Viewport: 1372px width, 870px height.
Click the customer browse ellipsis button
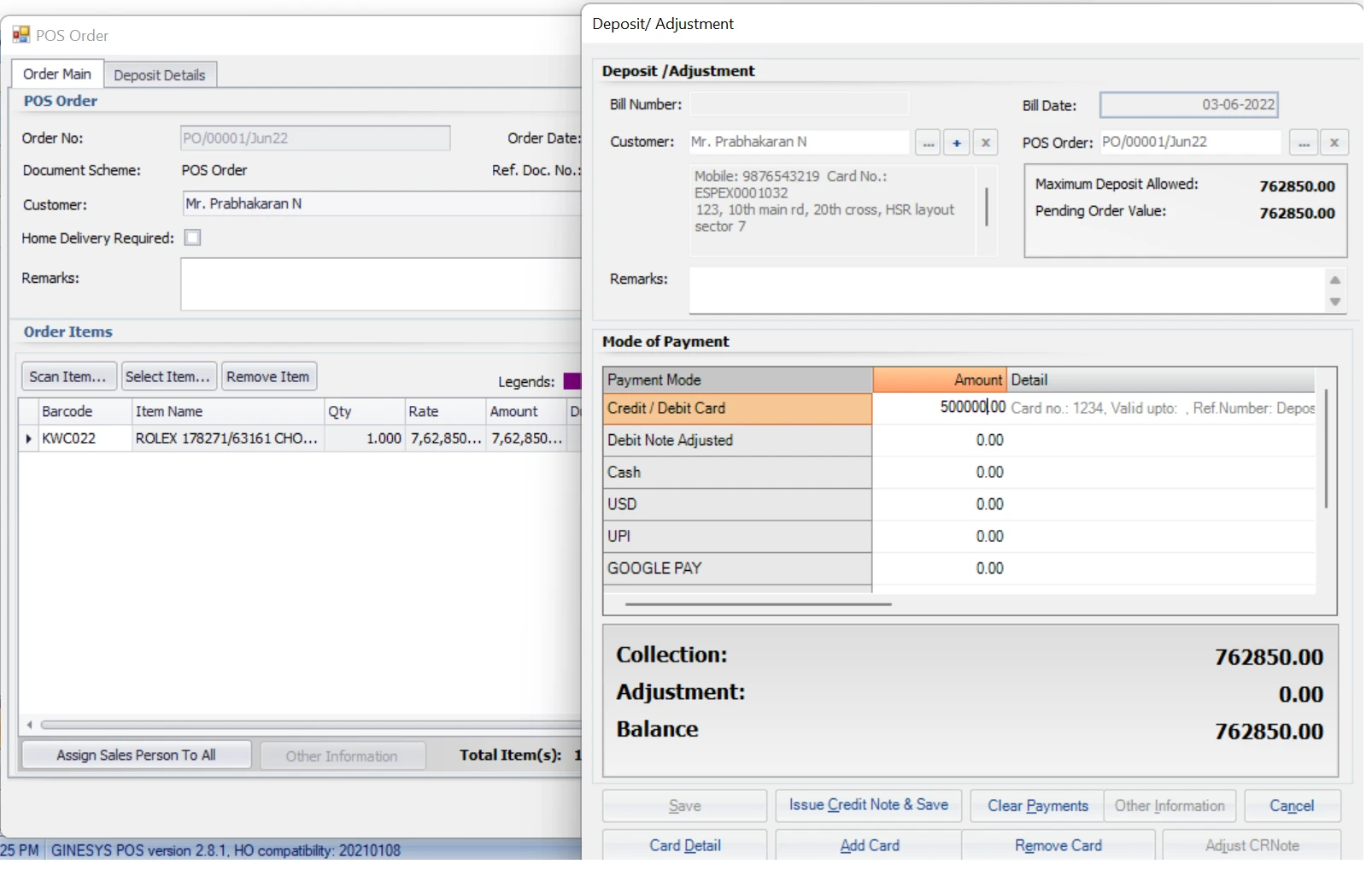[927, 143]
